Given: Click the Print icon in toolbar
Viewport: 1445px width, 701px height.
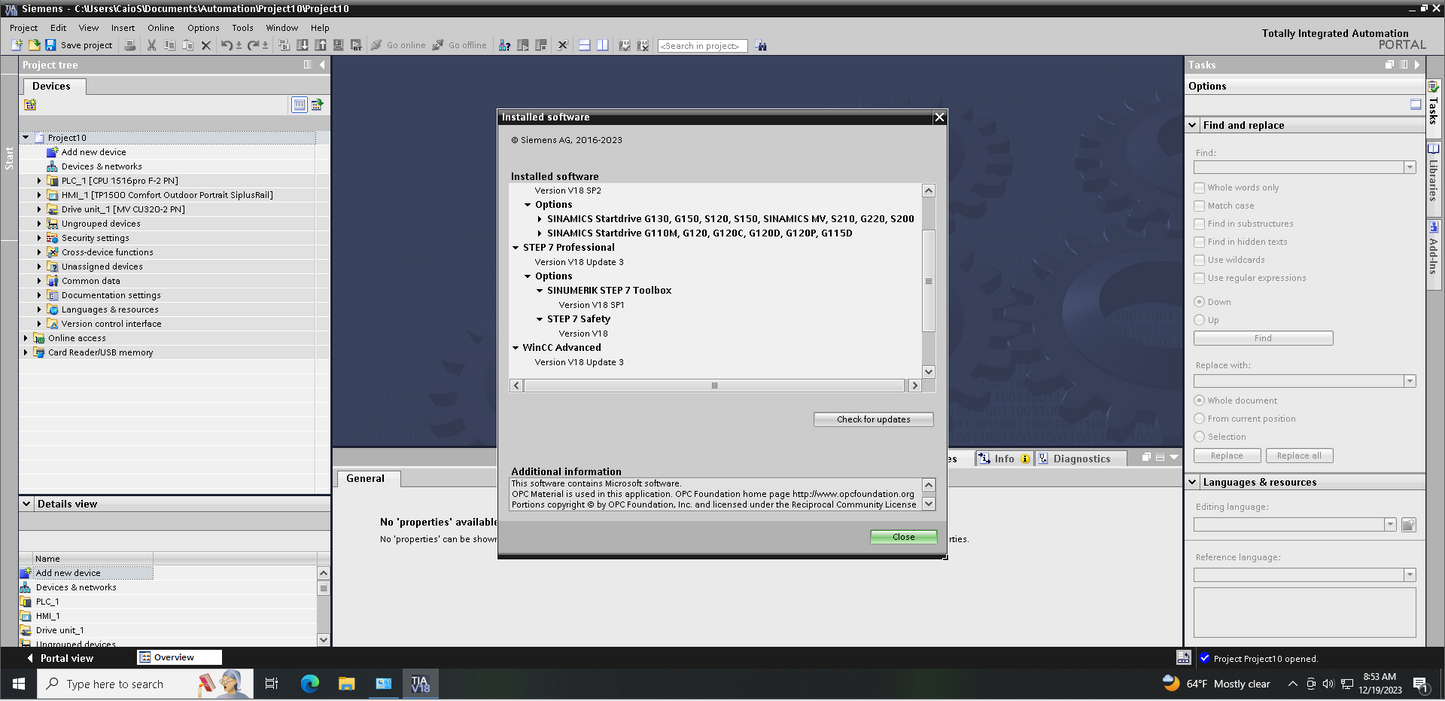Looking at the screenshot, I should coord(130,45).
